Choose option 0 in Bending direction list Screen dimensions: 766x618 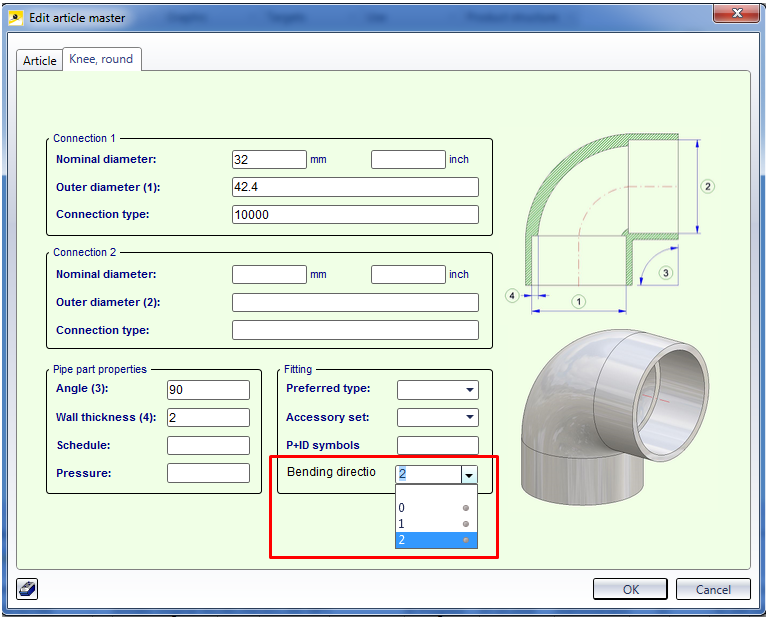coord(435,508)
